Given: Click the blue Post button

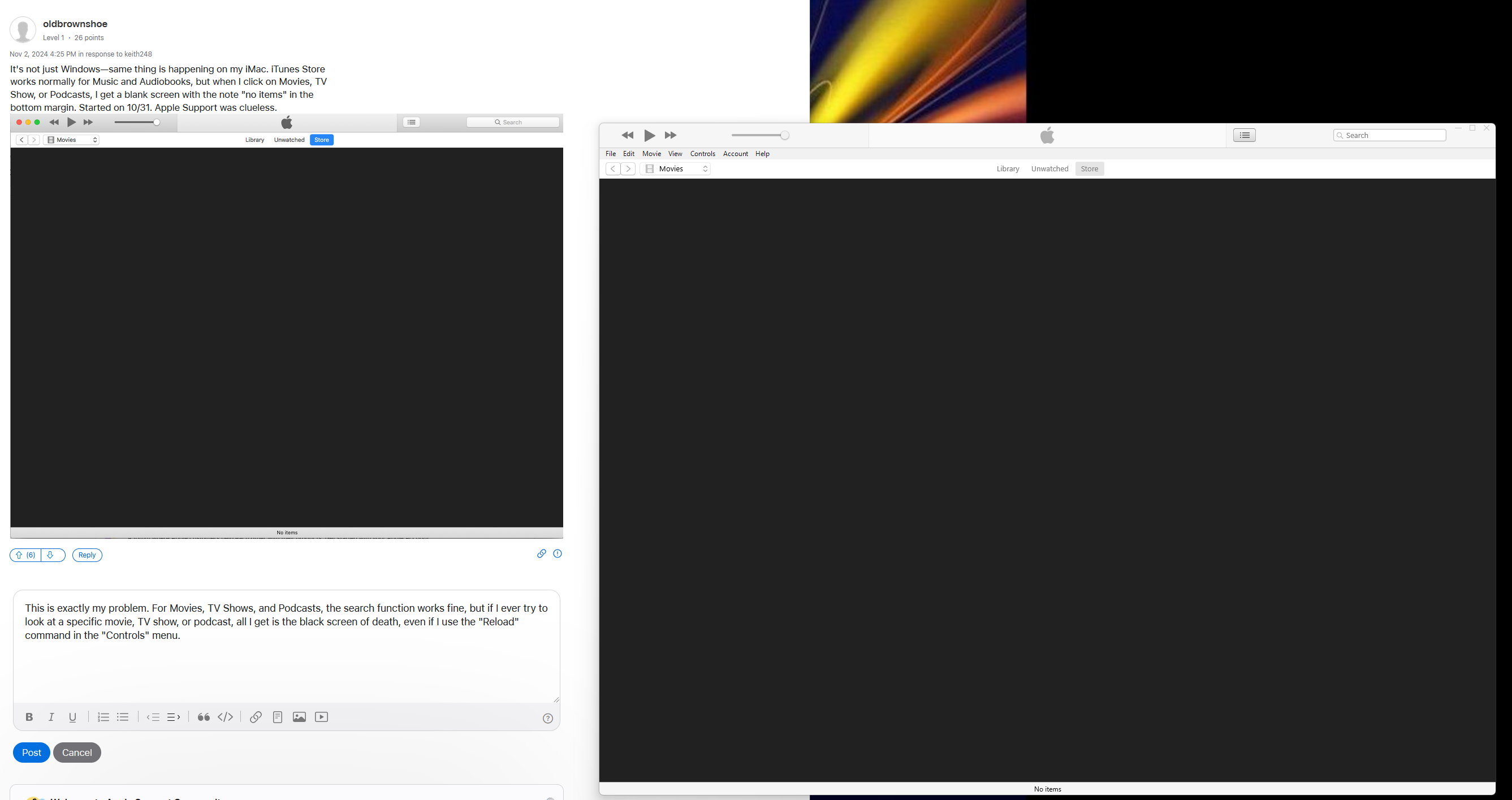Looking at the screenshot, I should [x=32, y=753].
